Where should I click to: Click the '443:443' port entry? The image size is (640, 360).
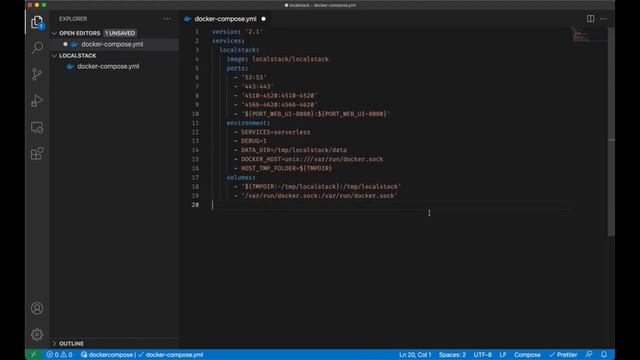tap(257, 87)
